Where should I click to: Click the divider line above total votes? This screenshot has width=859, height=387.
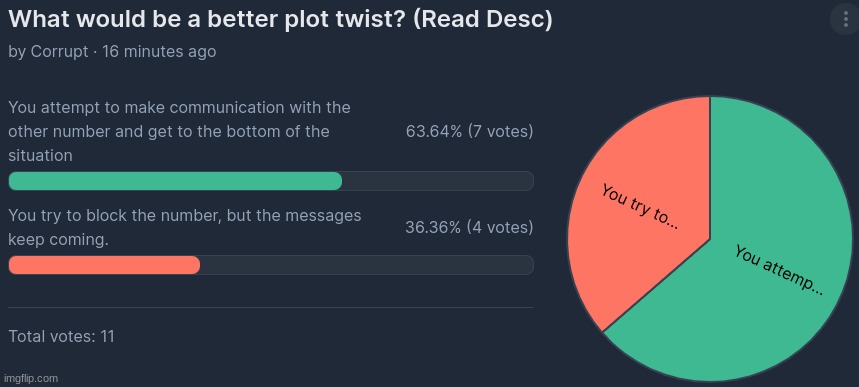[x=271, y=308]
